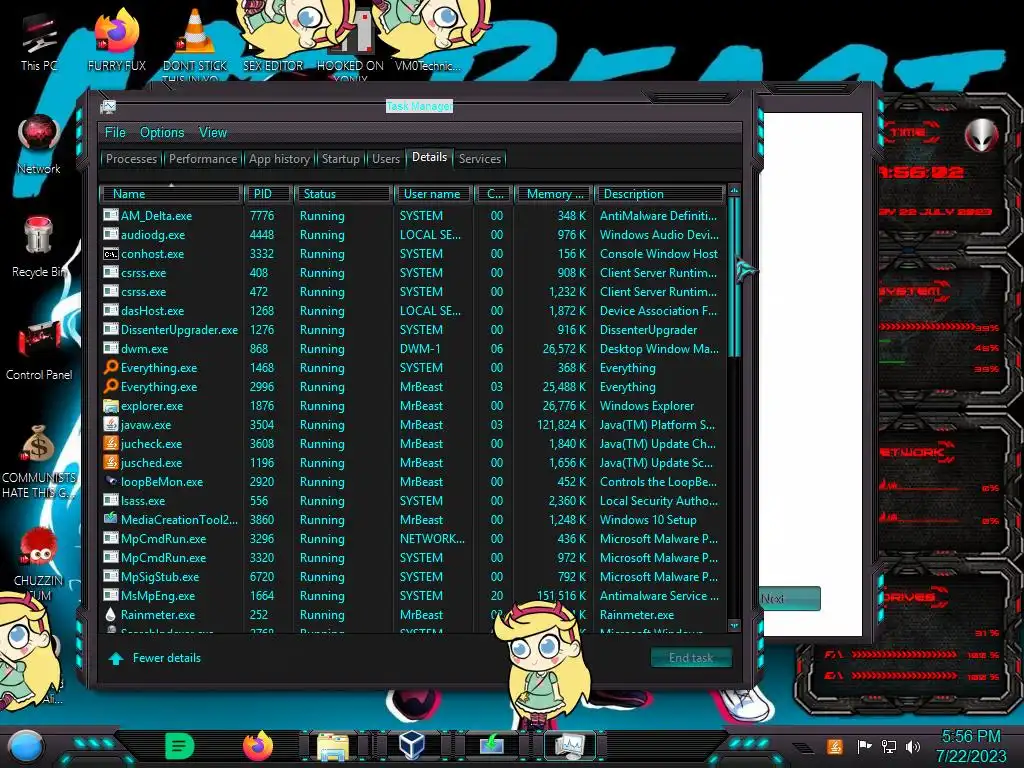This screenshot has width=1024, height=768.
Task: Sort by the Memory column header
Action: tap(554, 194)
